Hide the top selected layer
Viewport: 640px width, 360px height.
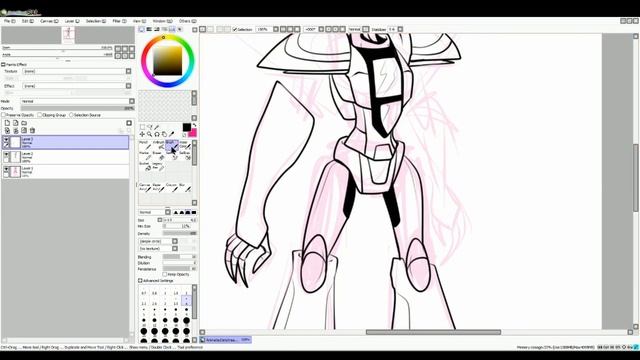tap(6, 140)
